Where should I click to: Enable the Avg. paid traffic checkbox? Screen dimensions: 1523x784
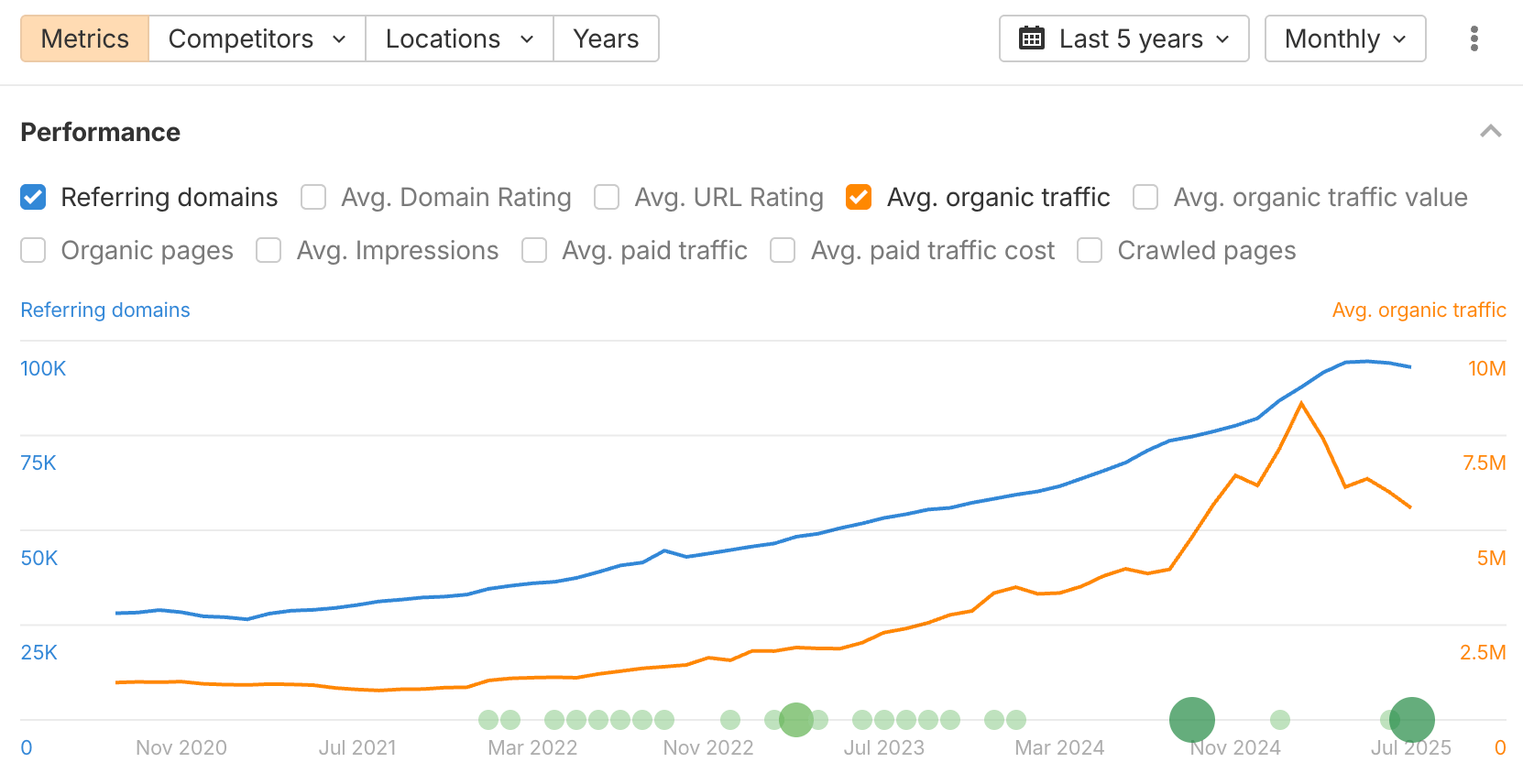point(534,250)
